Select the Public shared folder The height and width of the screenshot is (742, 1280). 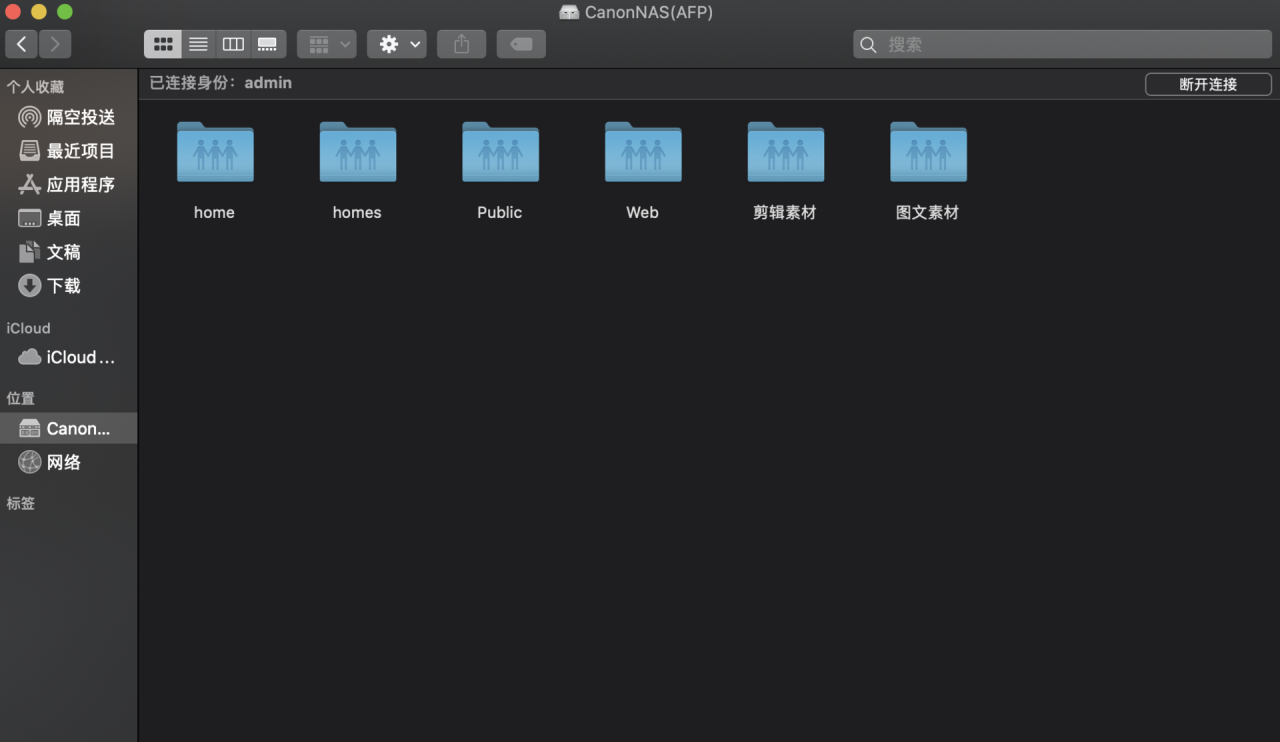500,169
